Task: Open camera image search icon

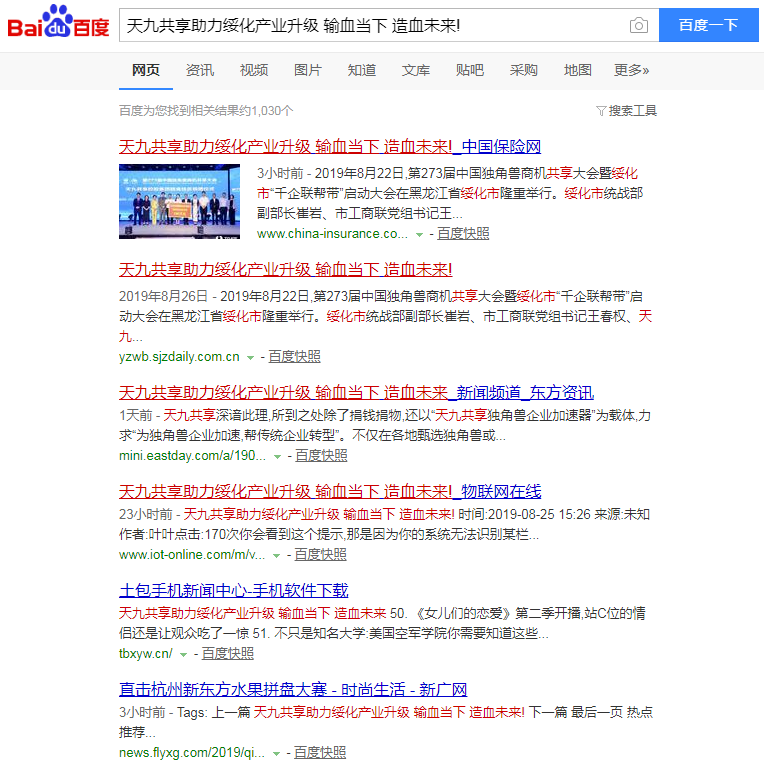Action: (638, 25)
